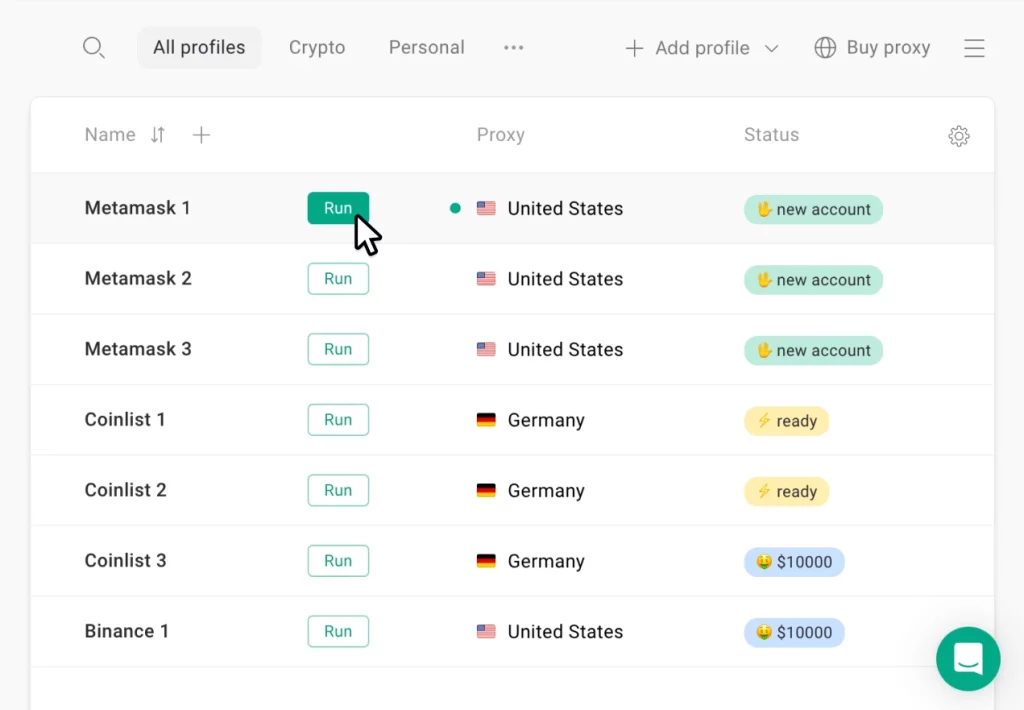Click the green proxy status dot for Metamask 1
1024x710 pixels.
[x=455, y=208]
